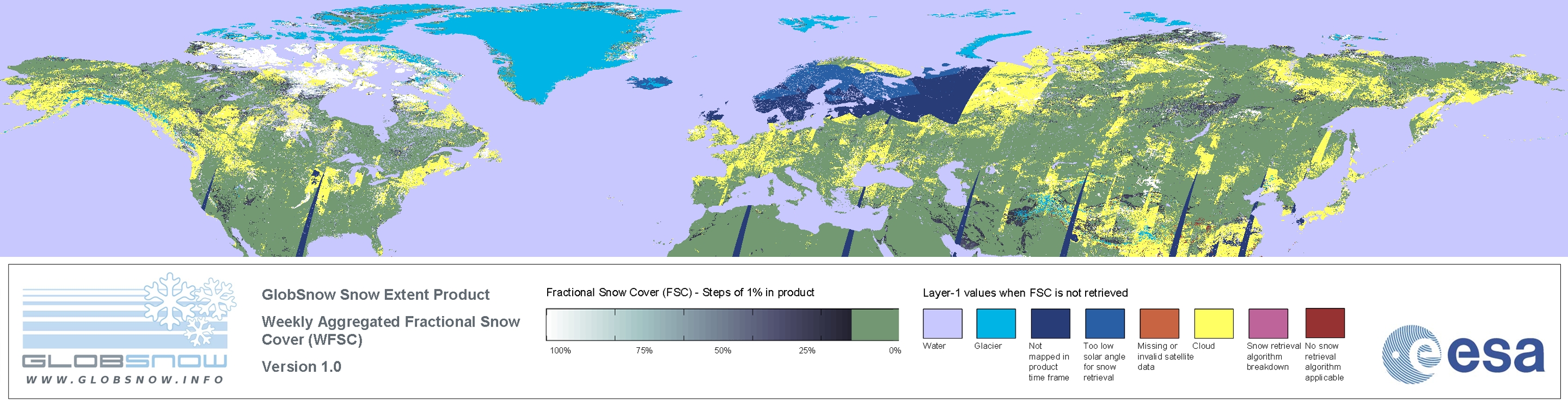Select the 'Not mapped in product time frame' swatch
This screenshot has height=406, width=1568.
[x=1050, y=323]
